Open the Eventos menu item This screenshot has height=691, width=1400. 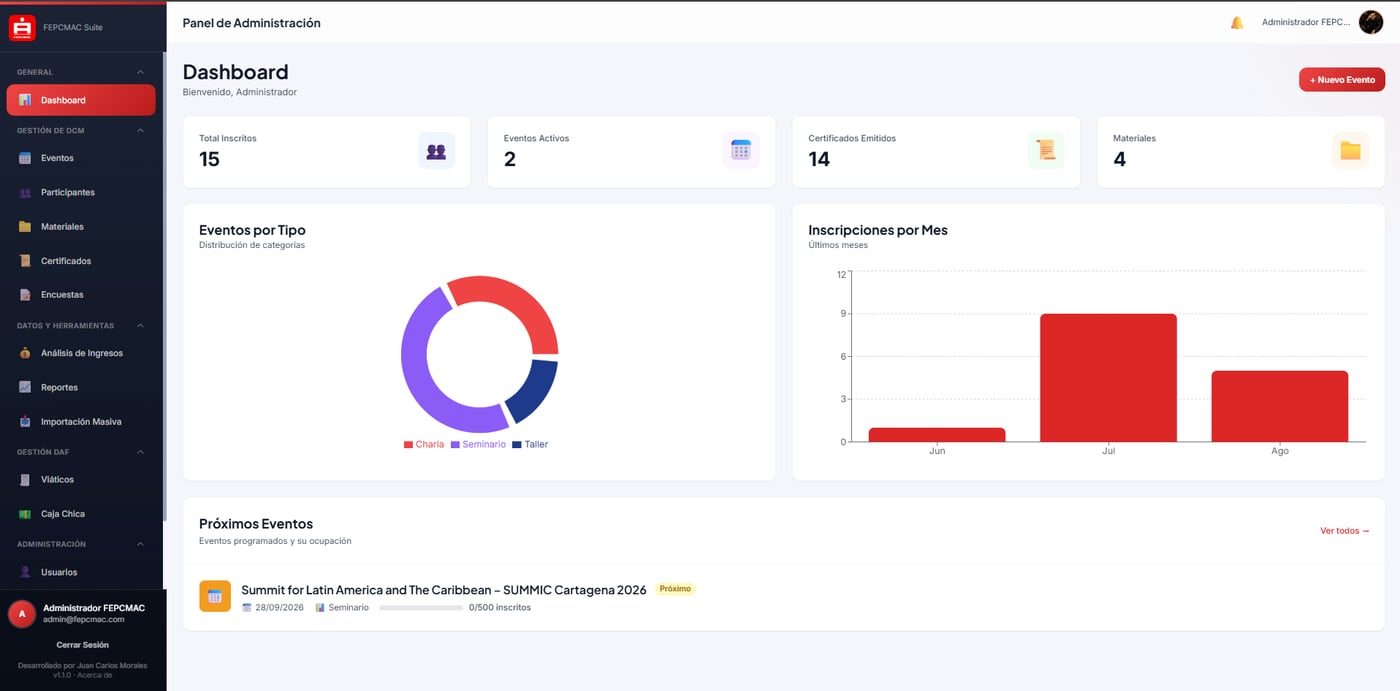pyautogui.click(x=81, y=158)
